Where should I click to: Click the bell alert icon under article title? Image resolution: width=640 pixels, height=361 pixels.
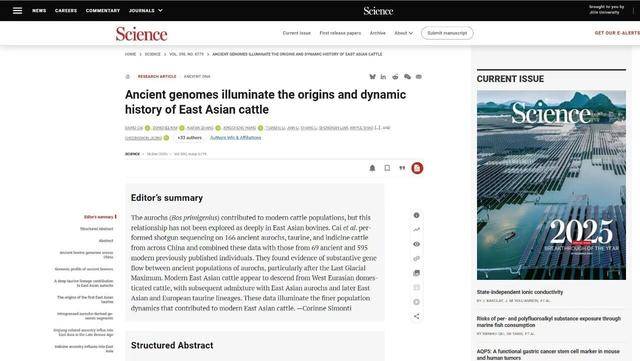click(372, 168)
